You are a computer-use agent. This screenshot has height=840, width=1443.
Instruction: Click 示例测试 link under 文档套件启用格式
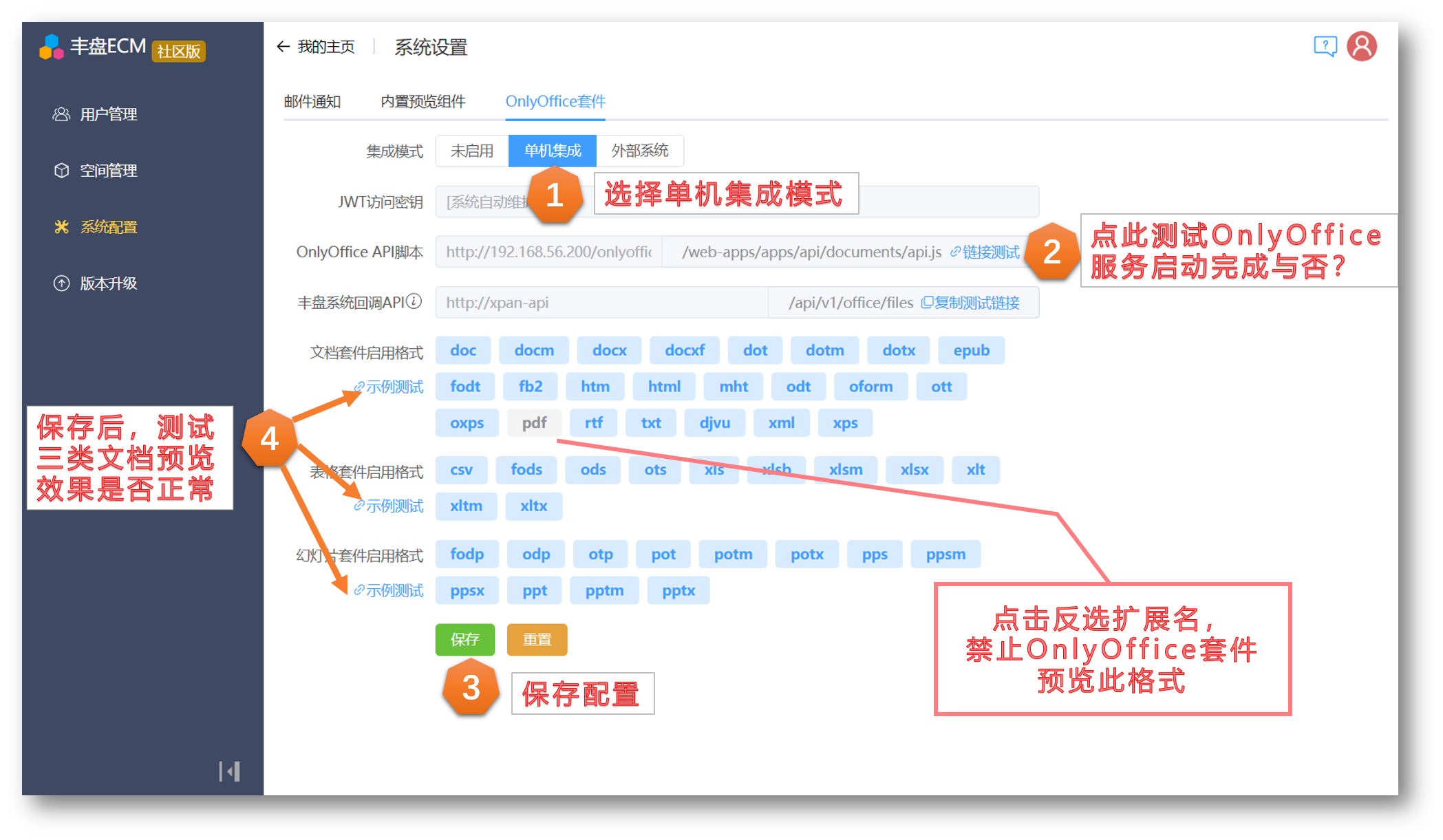(x=389, y=387)
